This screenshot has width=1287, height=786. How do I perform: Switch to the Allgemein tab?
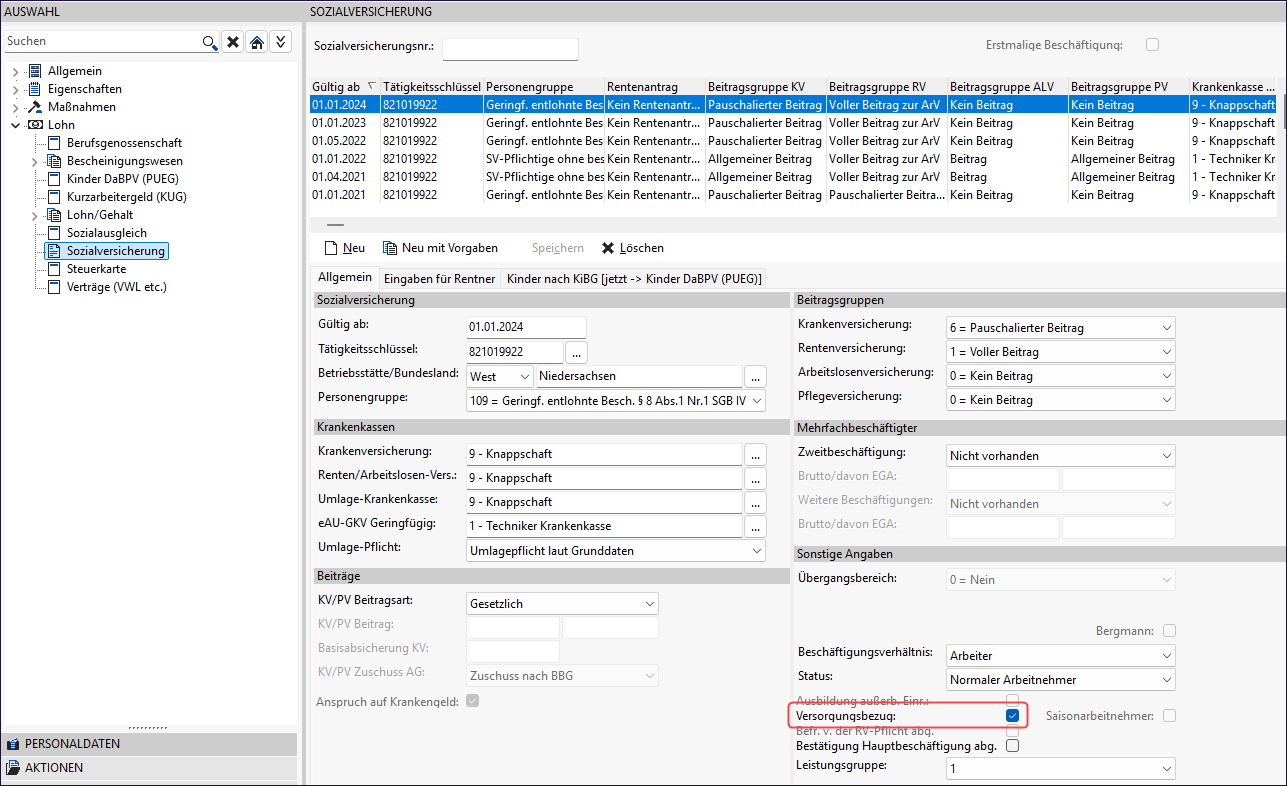[x=345, y=277]
